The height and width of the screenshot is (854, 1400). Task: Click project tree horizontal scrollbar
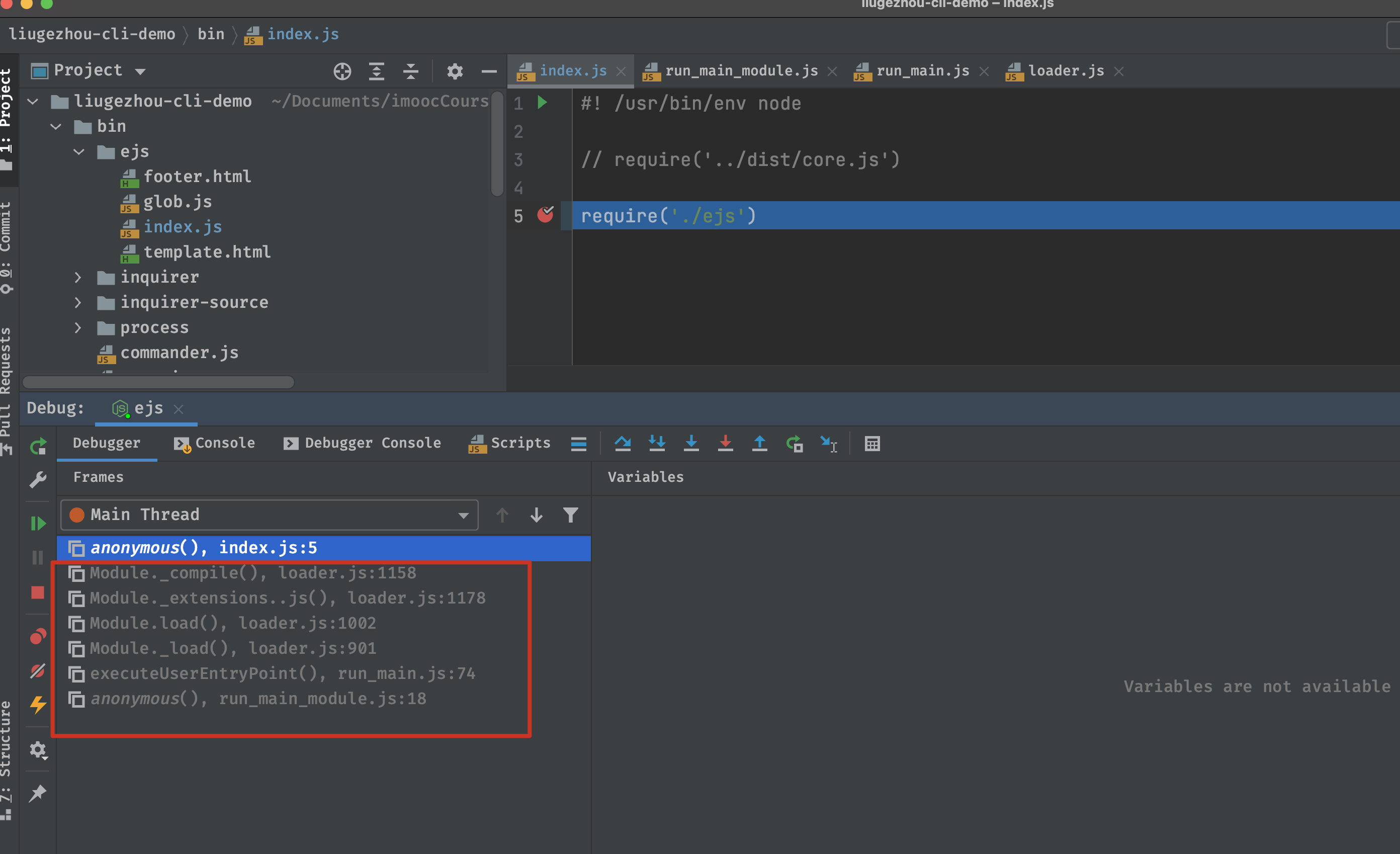[x=158, y=382]
